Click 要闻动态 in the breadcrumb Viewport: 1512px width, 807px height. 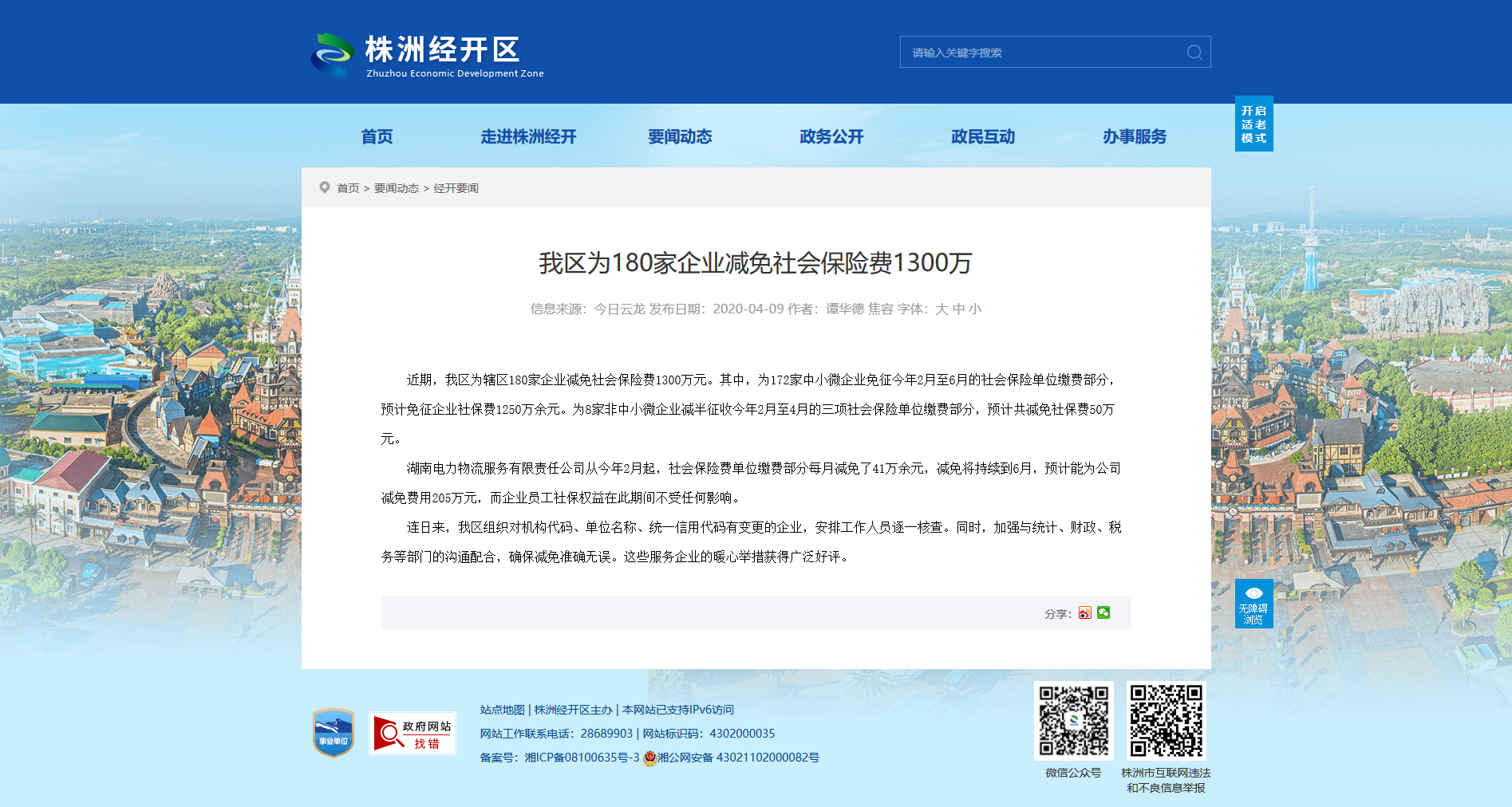(397, 188)
